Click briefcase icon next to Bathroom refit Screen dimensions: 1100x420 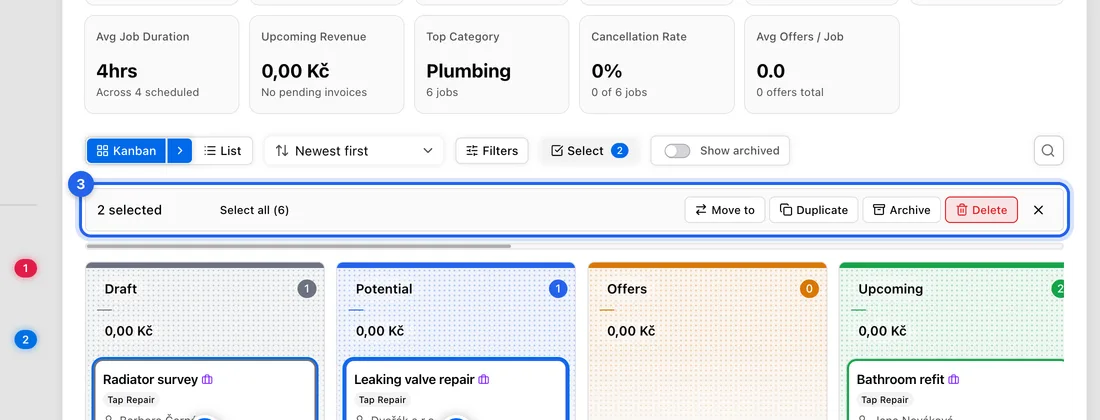(x=953, y=379)
